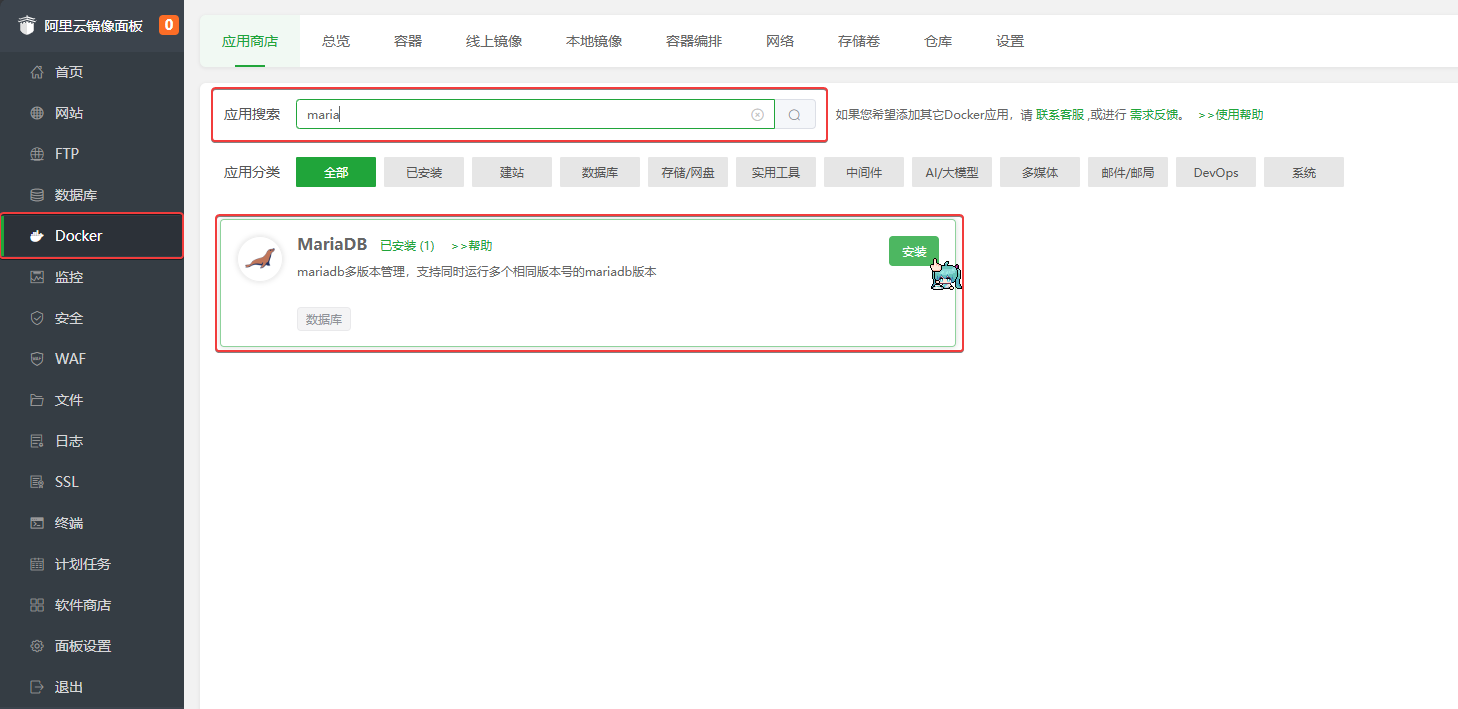Switch to the 容器 tab
The height and width of the screenshot is (709, 1458).
point(408,41)
